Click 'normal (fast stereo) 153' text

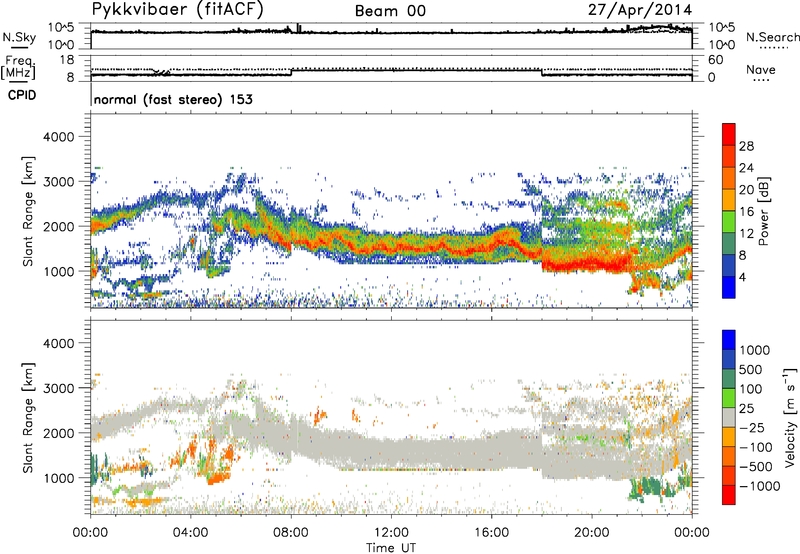[x=173, y=99]
